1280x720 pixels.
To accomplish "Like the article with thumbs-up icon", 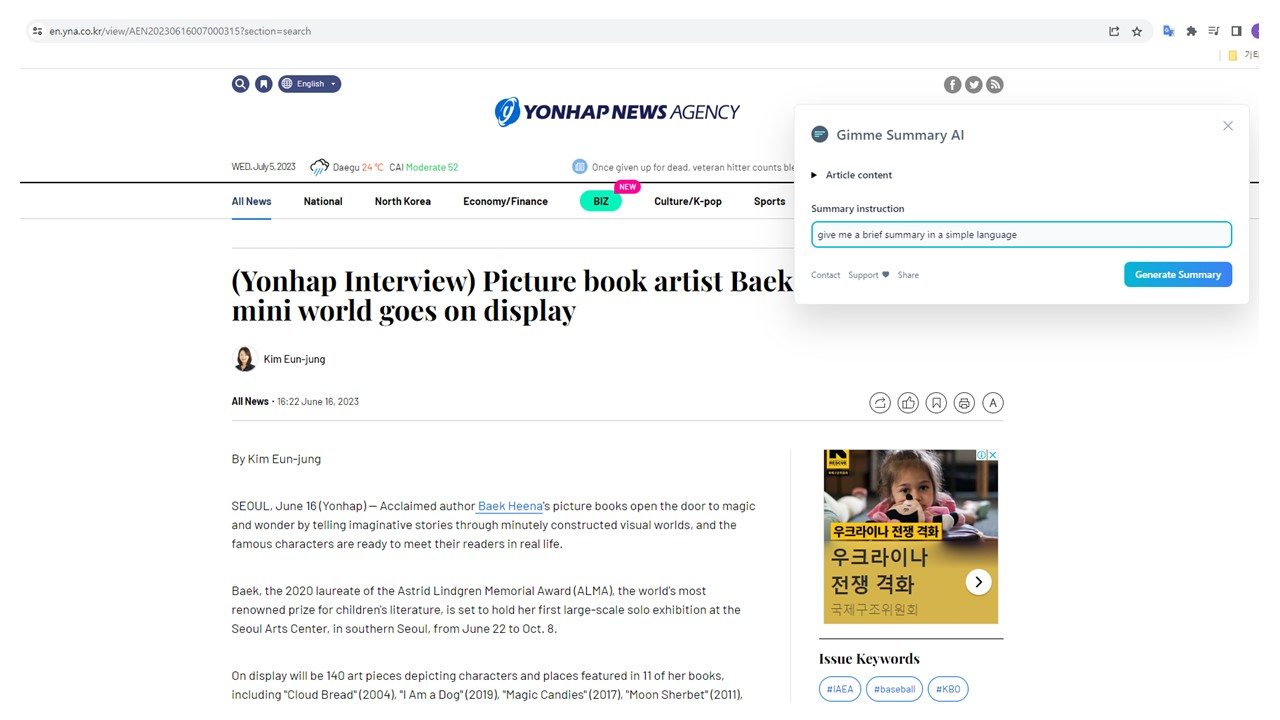I will point(908,403).
